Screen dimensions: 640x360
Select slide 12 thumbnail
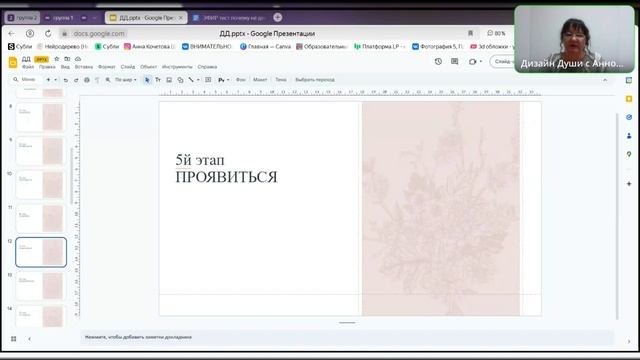point(41,252)
